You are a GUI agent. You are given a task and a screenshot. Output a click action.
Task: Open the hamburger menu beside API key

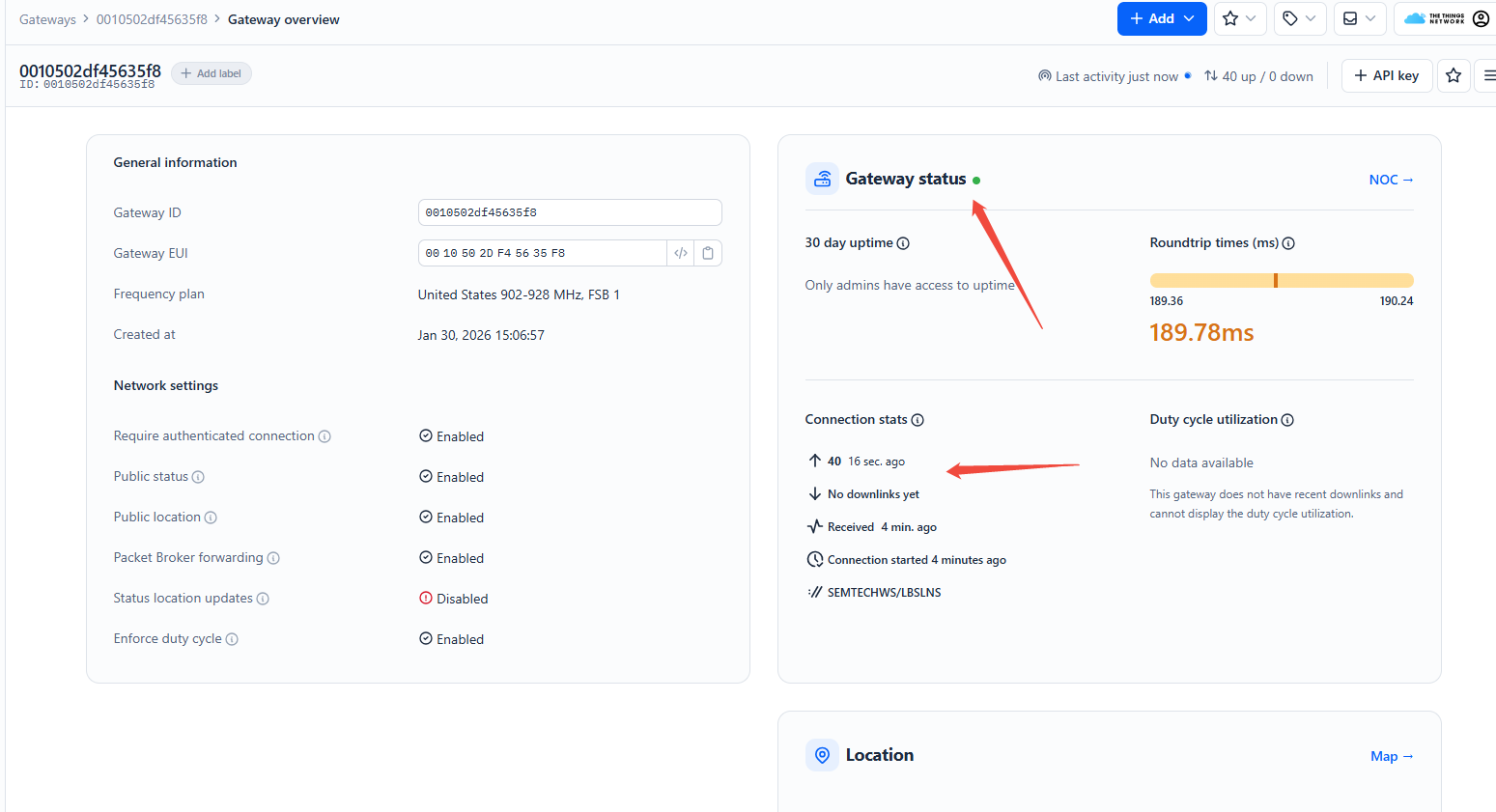[1488, 75]
